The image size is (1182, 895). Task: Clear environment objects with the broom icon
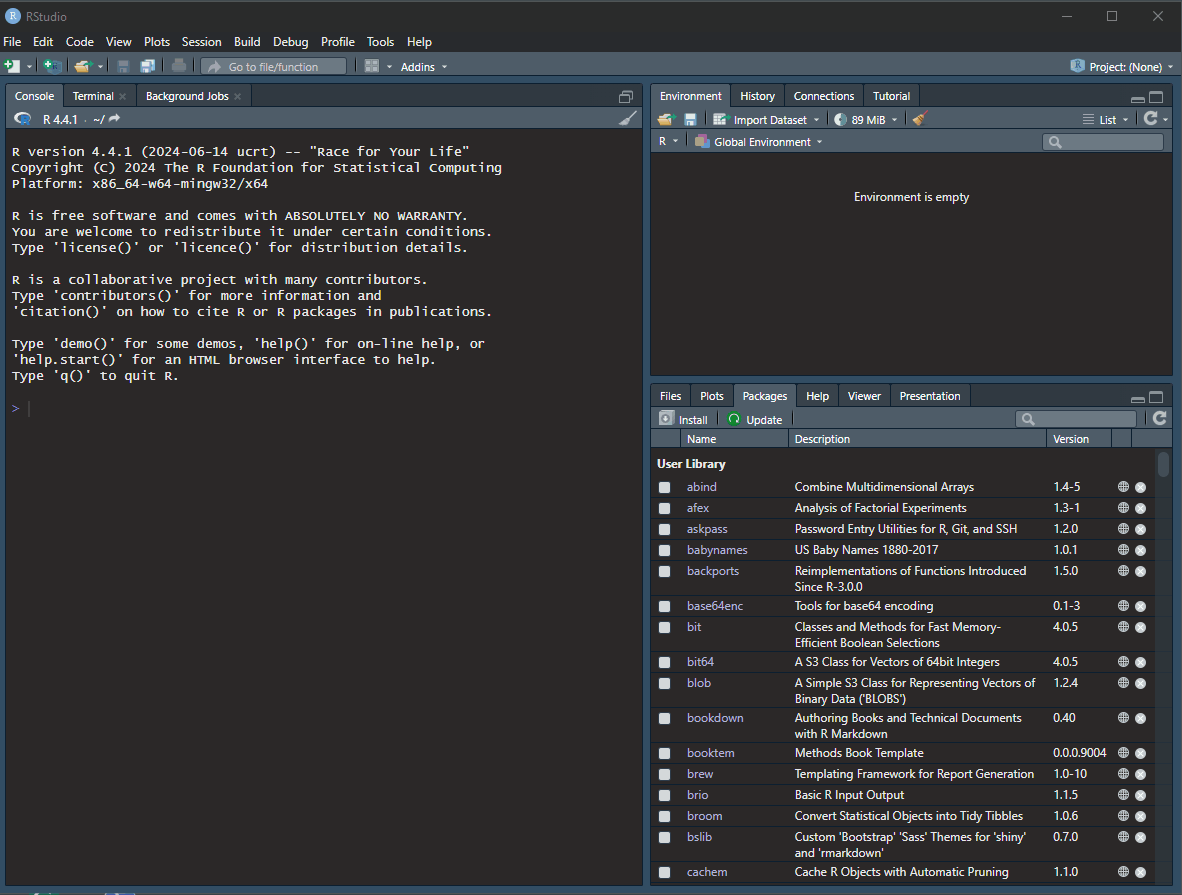click(x=920, y=119)
